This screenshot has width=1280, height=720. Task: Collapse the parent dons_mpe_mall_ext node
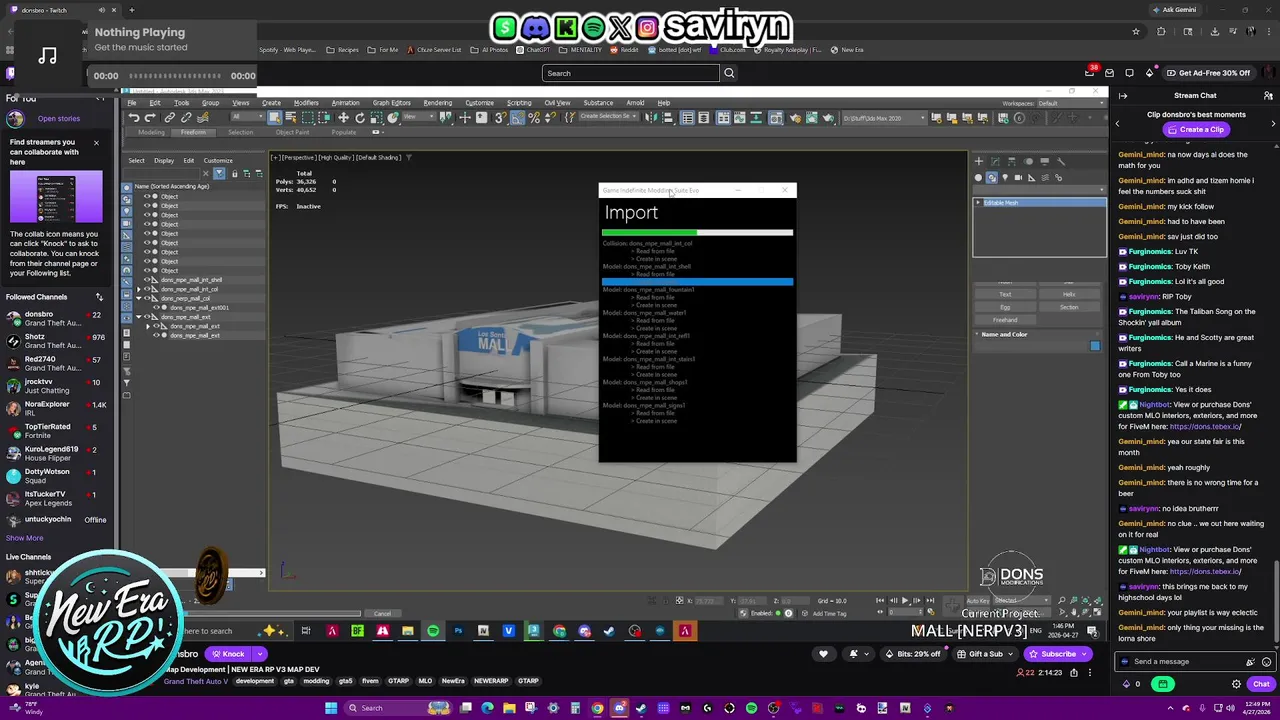coord(138,317)
